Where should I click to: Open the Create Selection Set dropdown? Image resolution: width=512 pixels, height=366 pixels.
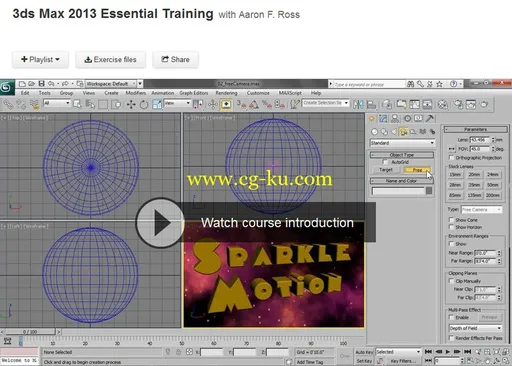point(326,103)
